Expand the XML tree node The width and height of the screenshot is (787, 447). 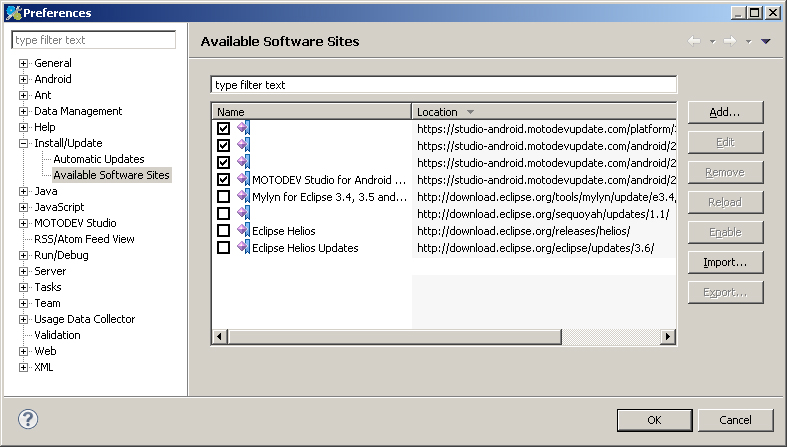click(23, 367)
